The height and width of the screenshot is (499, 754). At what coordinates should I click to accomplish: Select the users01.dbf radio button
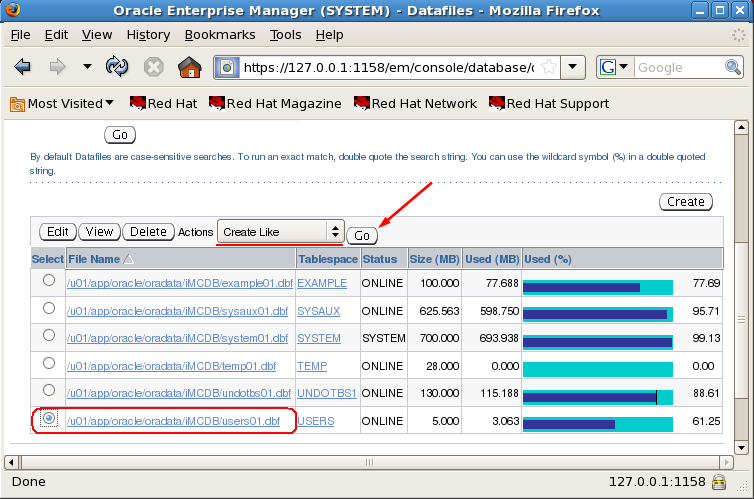(x=49, y=418)
